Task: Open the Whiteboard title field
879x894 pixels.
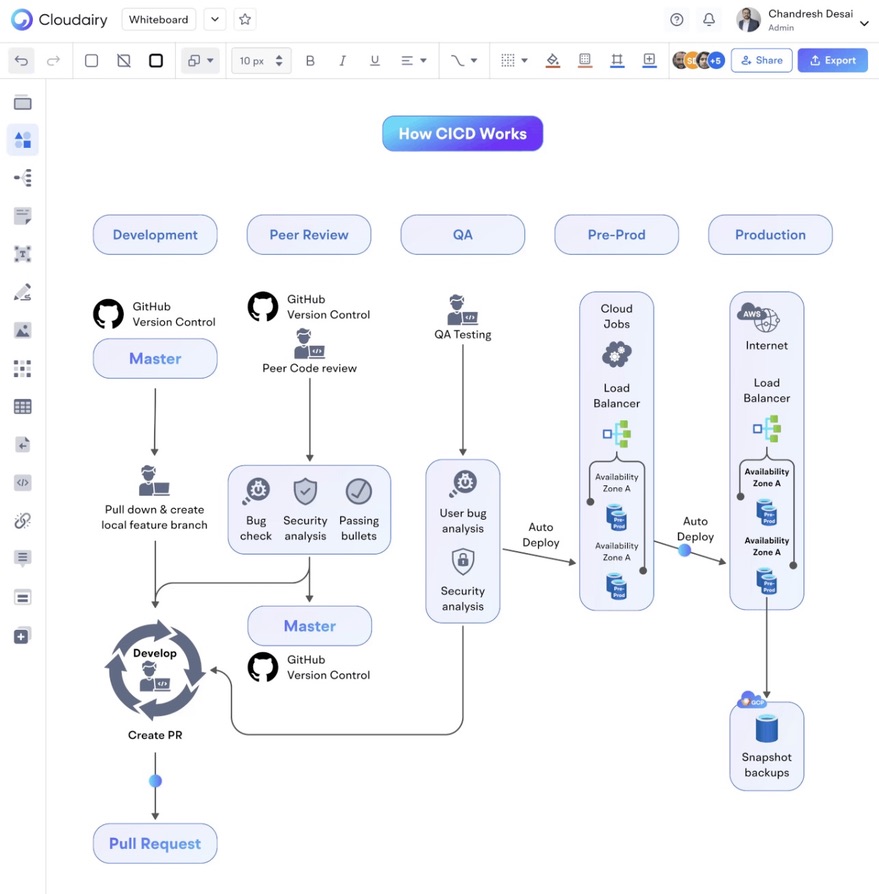Action: (x=158, y=19)
